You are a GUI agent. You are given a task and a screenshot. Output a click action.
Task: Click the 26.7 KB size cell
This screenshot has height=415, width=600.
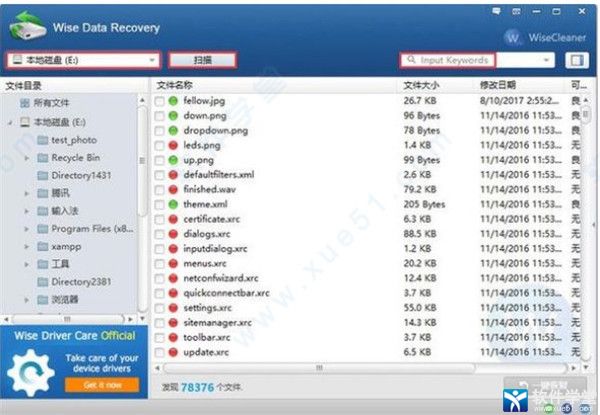pyautogui.click(x=420, y=101)
